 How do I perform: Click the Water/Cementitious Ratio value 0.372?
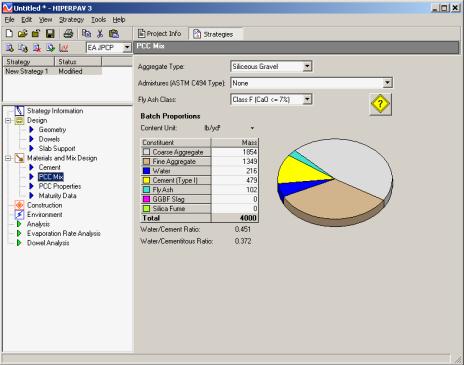click(243, 241)
